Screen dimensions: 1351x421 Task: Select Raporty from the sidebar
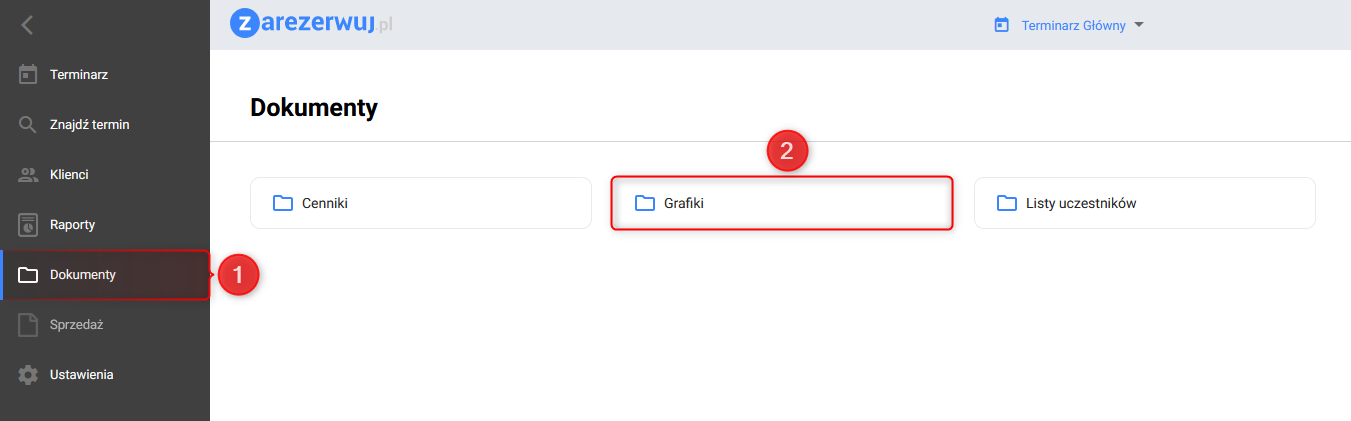[72, 225]
